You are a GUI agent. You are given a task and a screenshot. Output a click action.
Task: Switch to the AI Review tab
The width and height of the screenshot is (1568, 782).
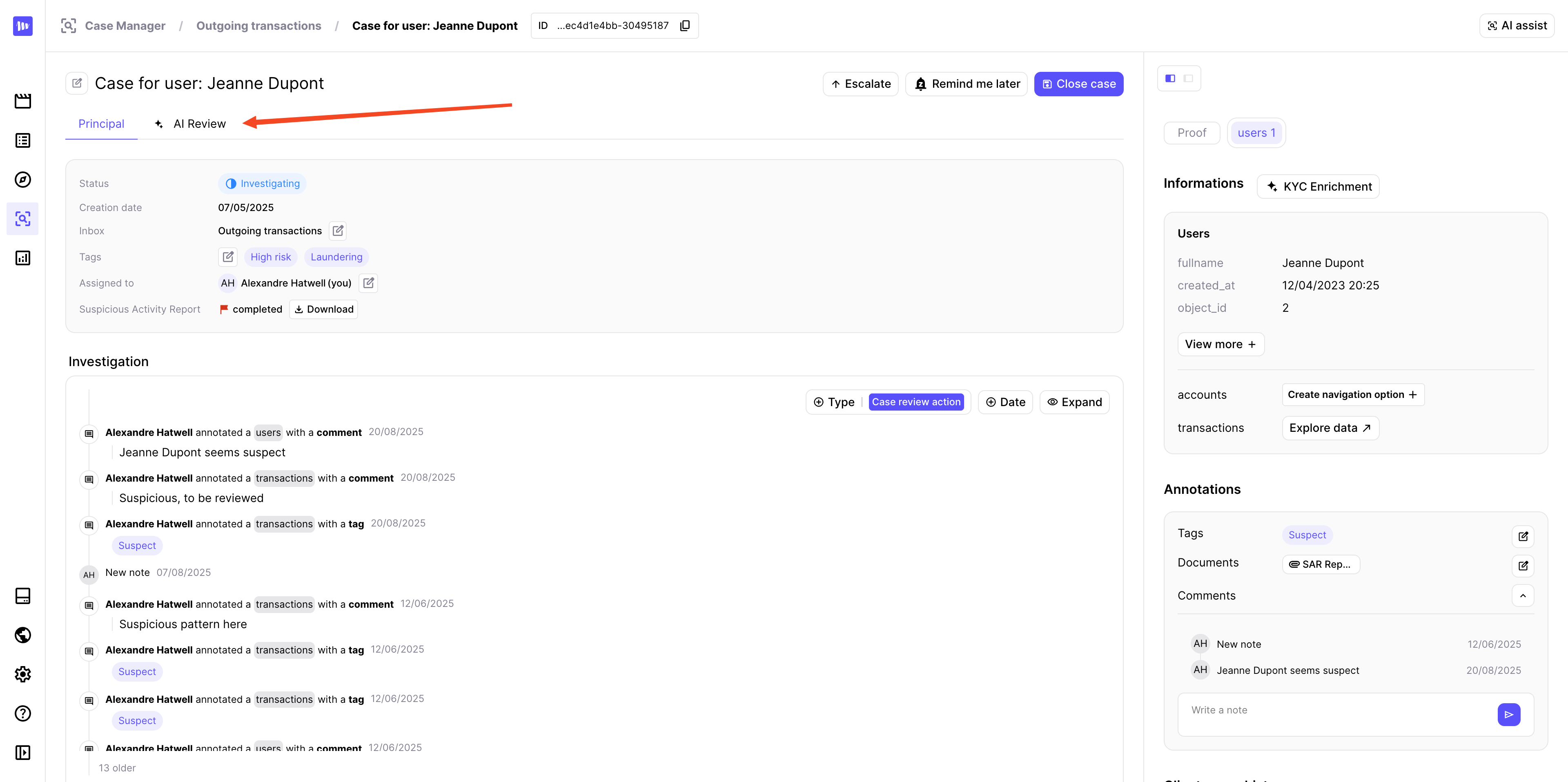[x=191, y=124]
